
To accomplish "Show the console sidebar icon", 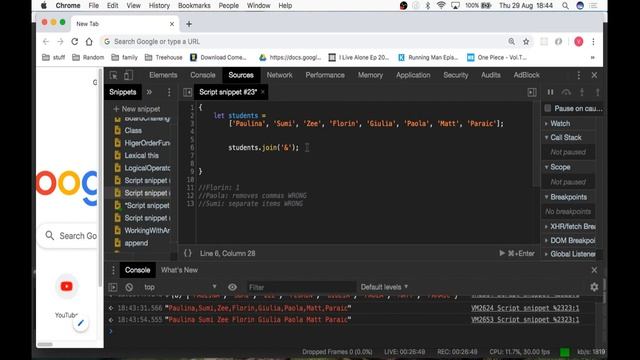I will (113, 287).
